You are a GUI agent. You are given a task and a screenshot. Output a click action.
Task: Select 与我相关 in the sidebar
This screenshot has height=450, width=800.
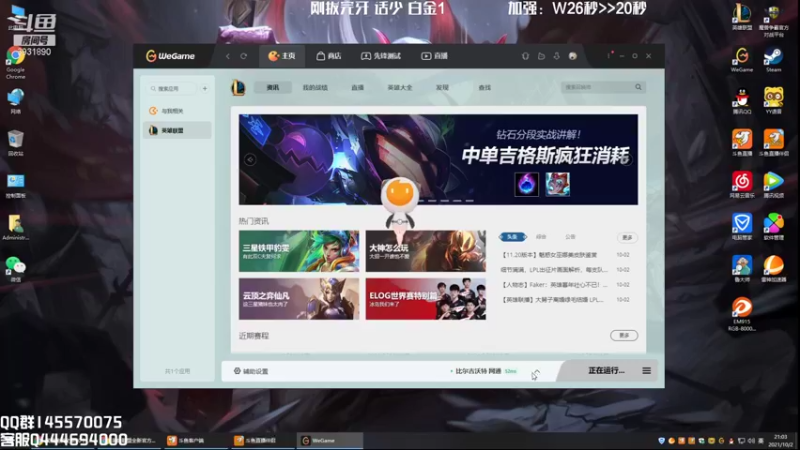coord(177,111)
